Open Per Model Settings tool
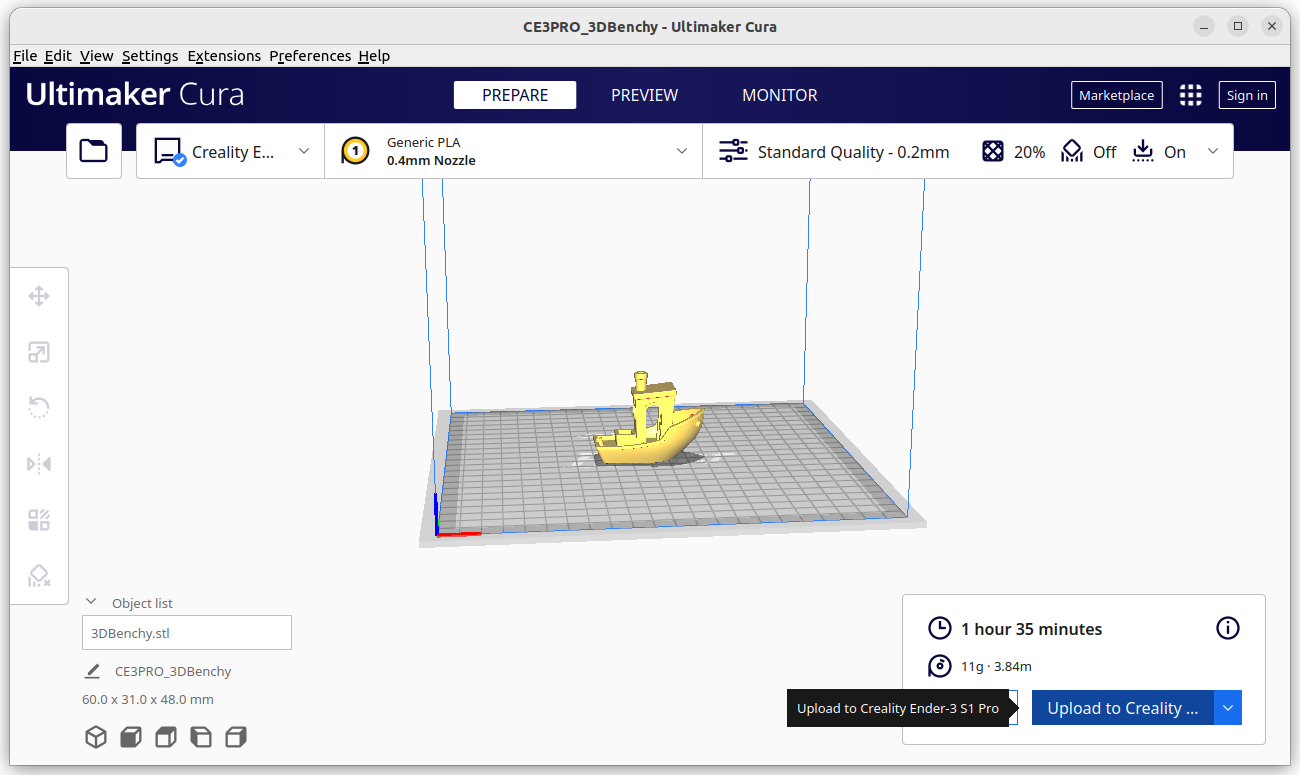This screenshot has height=775, width=1300. 39,520
